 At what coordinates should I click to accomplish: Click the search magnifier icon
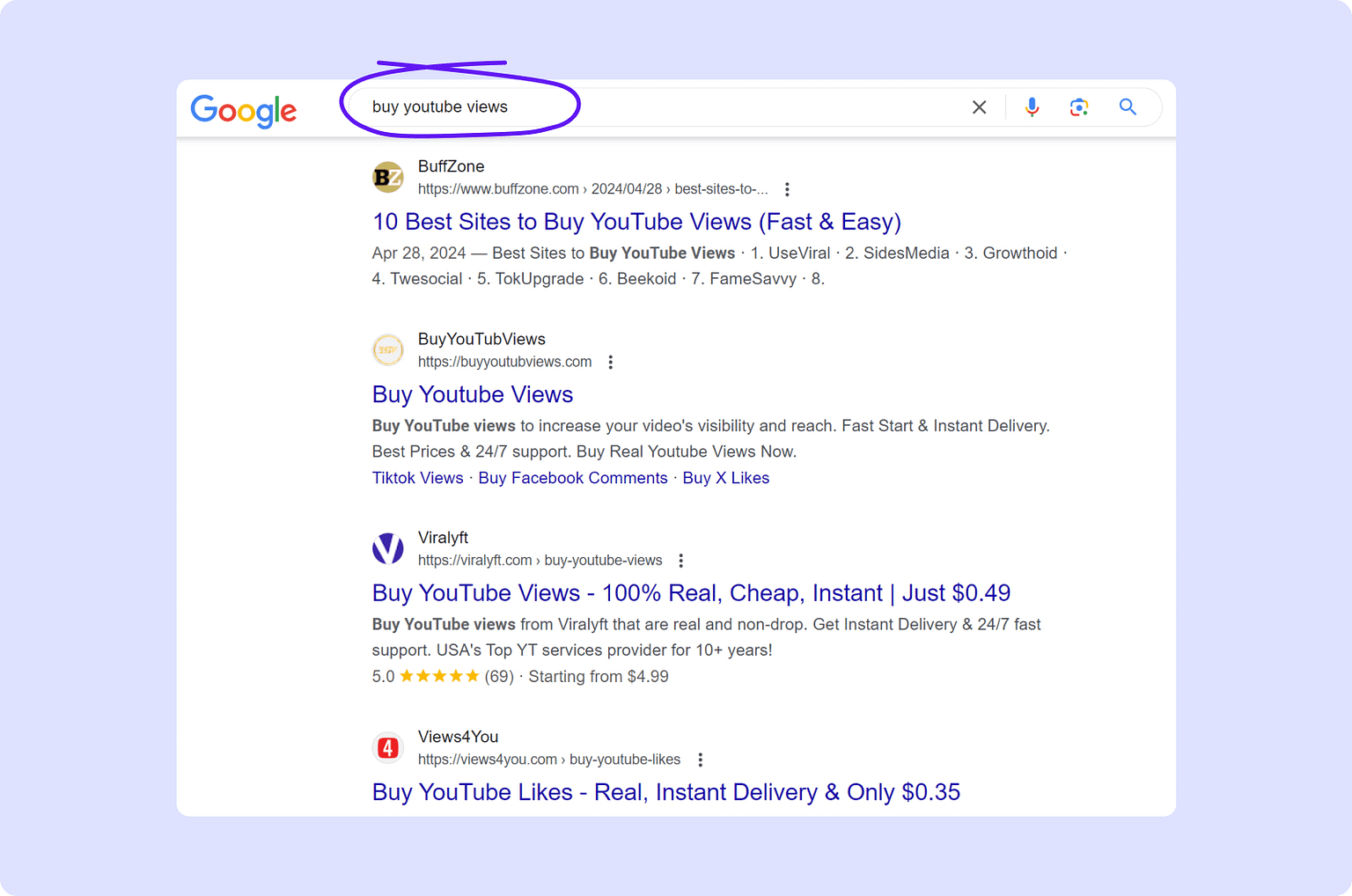click(1128, 106)
